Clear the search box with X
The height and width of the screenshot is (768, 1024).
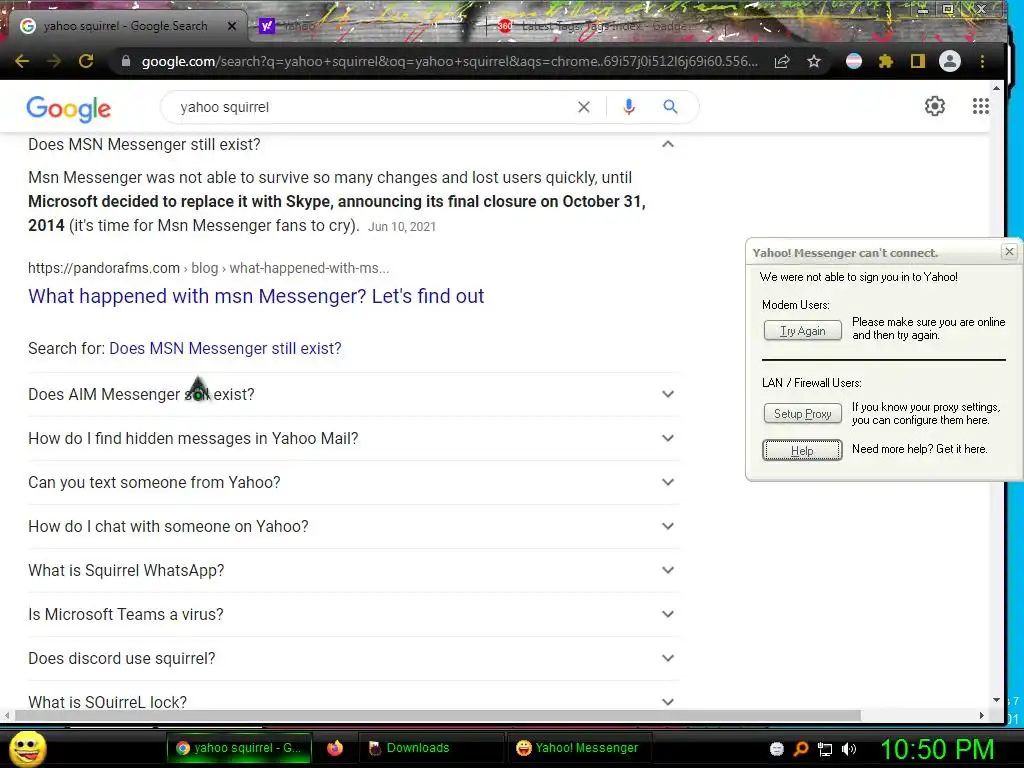(x=584, y=107)
